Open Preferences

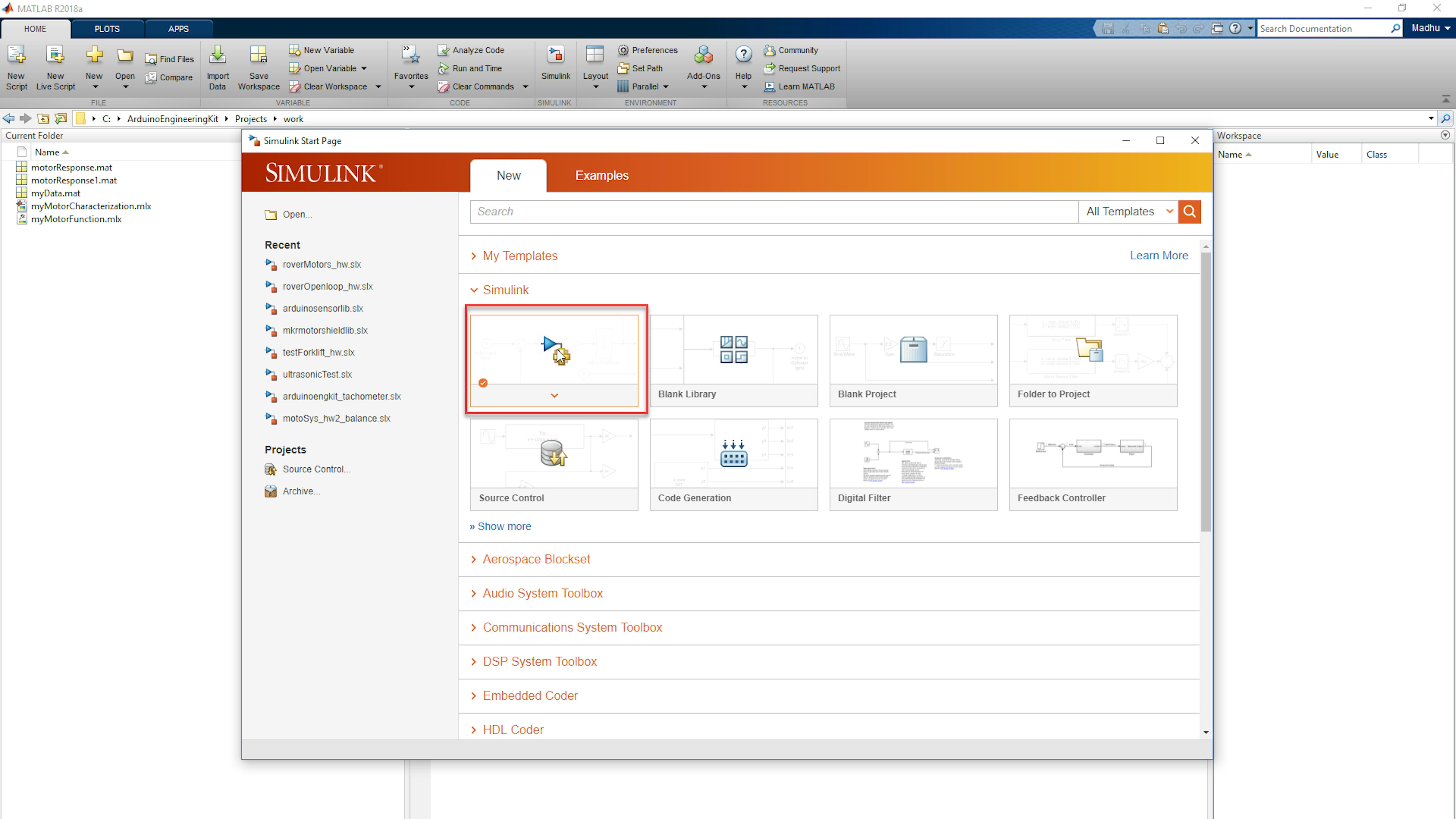pos(648,50)
